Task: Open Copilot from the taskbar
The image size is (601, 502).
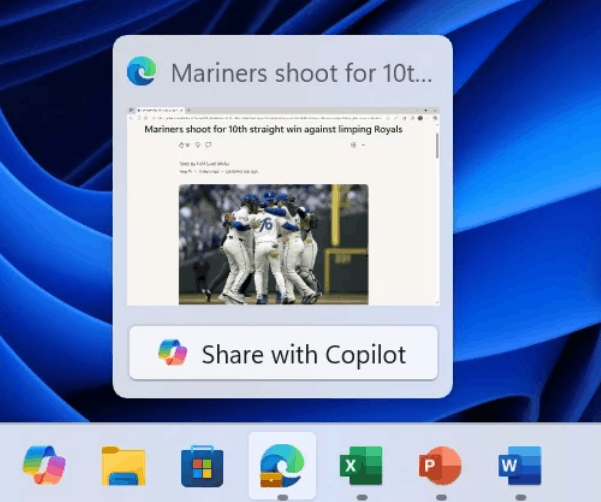Action: 44,465
